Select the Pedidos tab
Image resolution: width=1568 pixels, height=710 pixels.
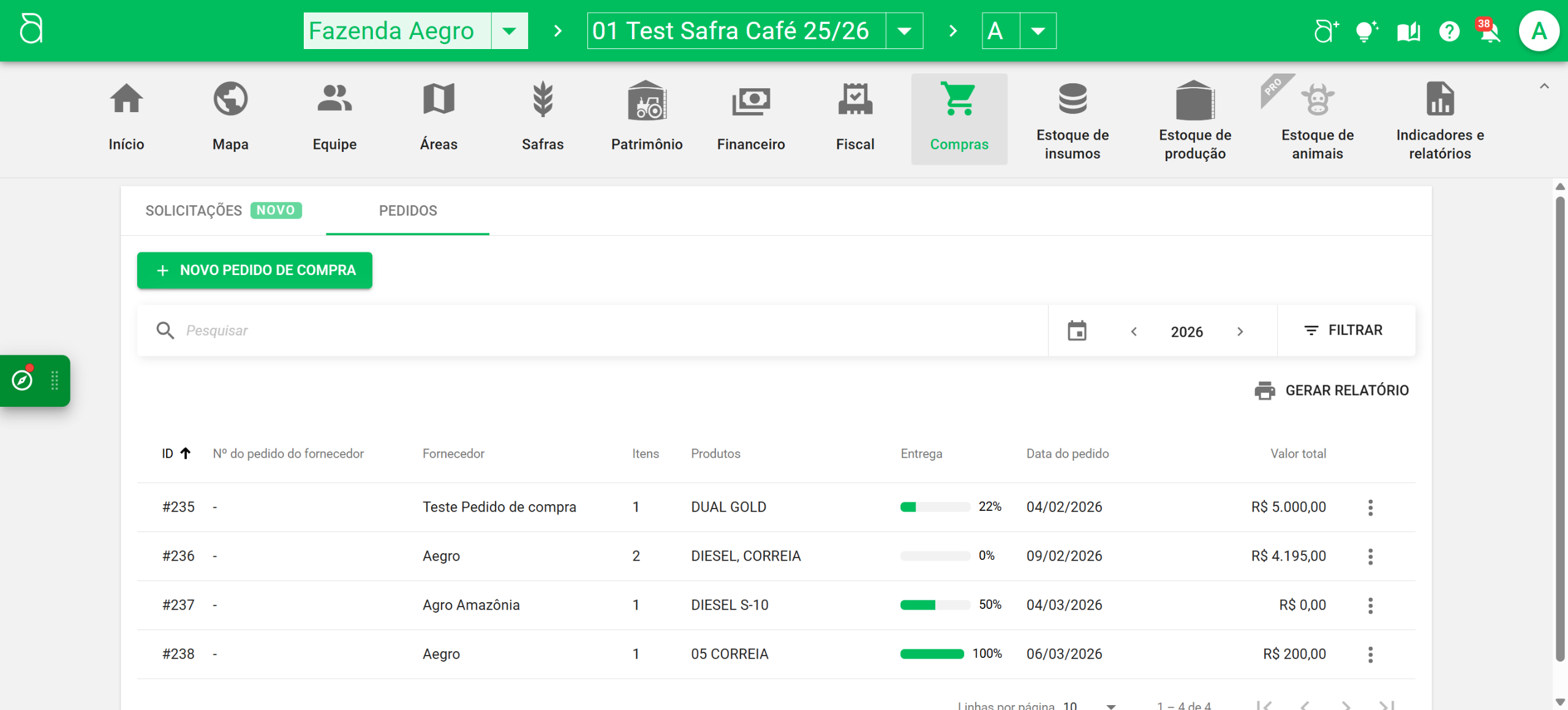point(407,211)
